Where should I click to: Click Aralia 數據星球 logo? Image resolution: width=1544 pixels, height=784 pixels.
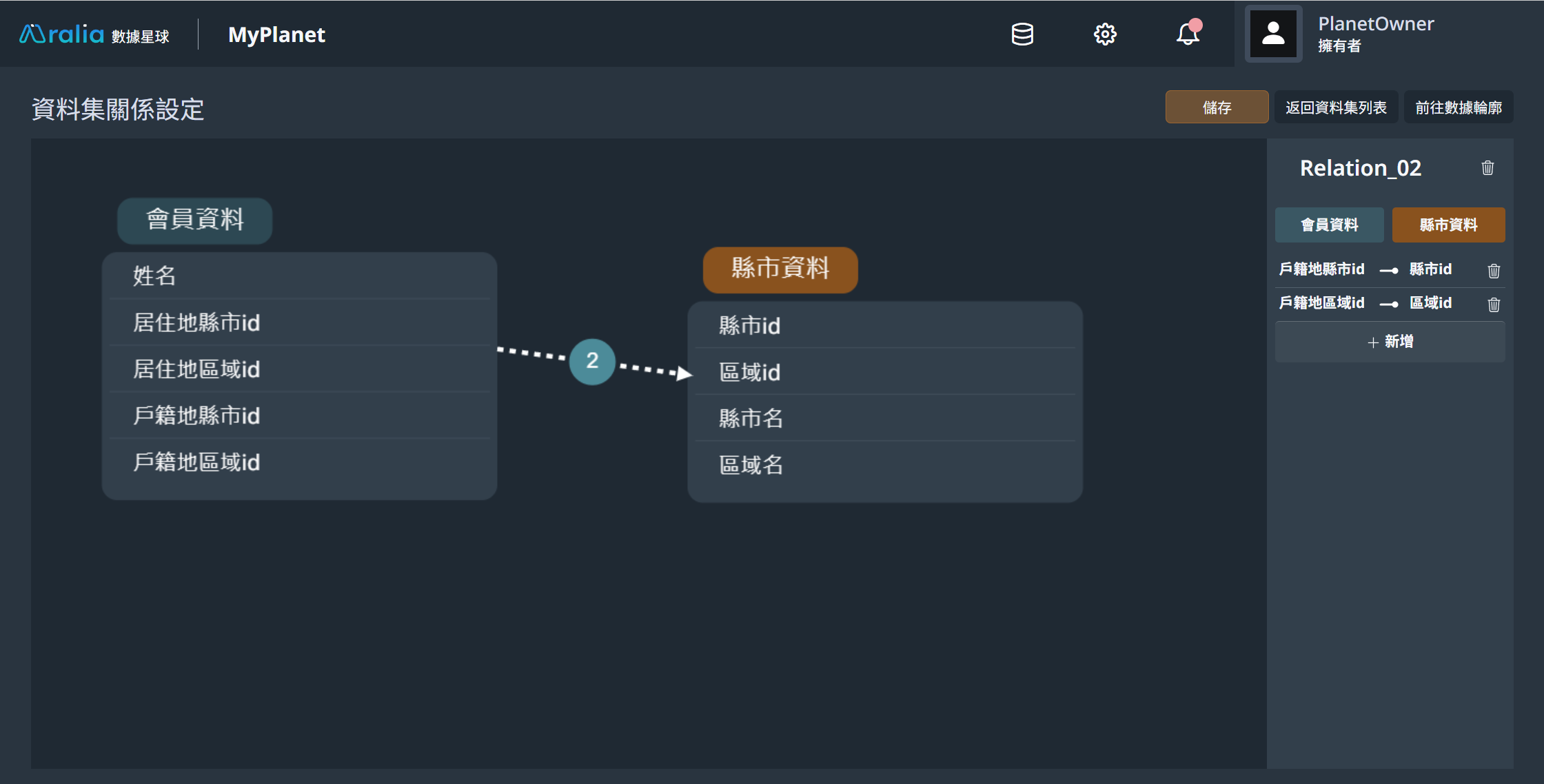coord(94,34)
